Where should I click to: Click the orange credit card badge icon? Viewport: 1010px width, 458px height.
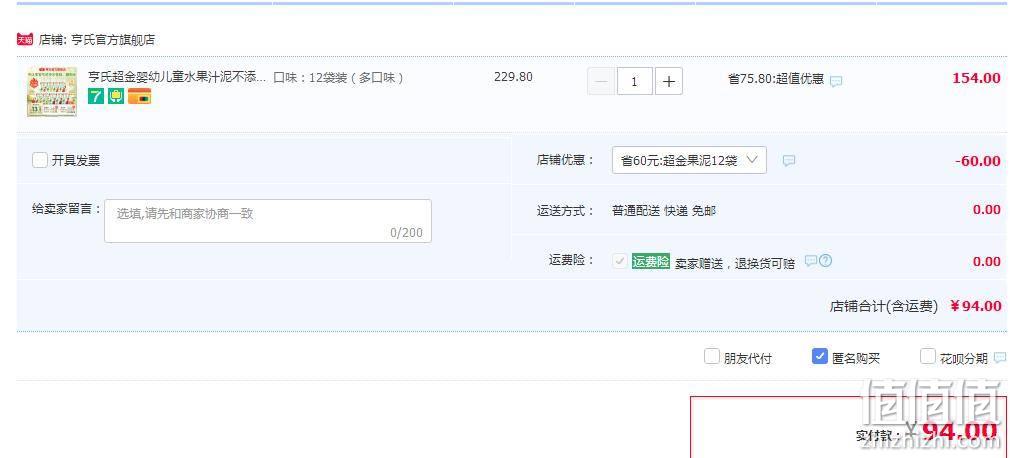(x=139, y=97)
